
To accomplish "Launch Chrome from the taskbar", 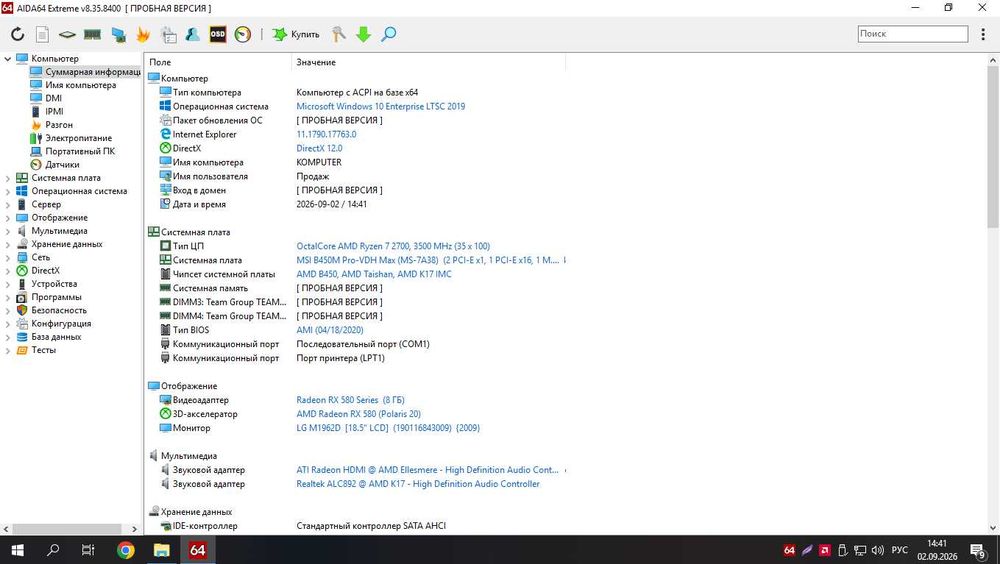I will pyautogui.click(x=126, y=550).
